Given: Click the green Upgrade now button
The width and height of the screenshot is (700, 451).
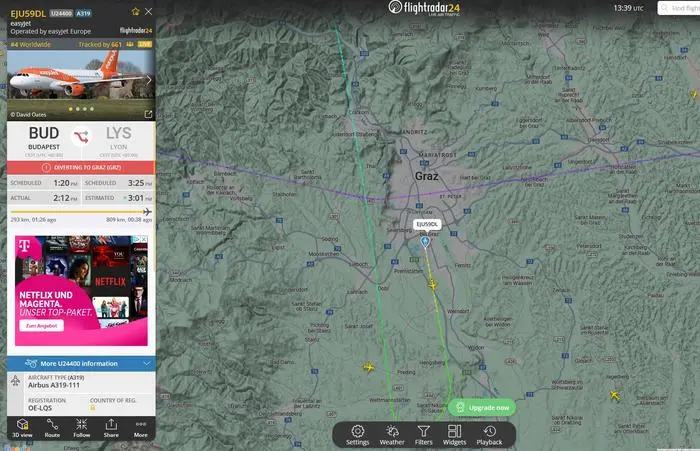Looking at the screenshot, I should pyautogui.click(x=484, y=408).
